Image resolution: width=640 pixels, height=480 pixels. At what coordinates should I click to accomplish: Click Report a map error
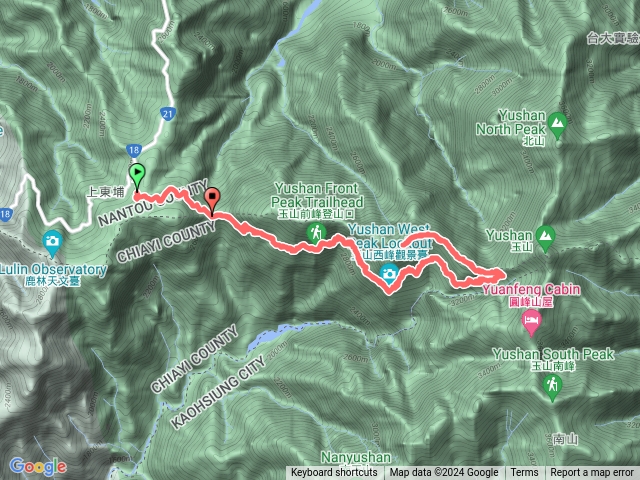pyautogui.click(x=592, y=473)
